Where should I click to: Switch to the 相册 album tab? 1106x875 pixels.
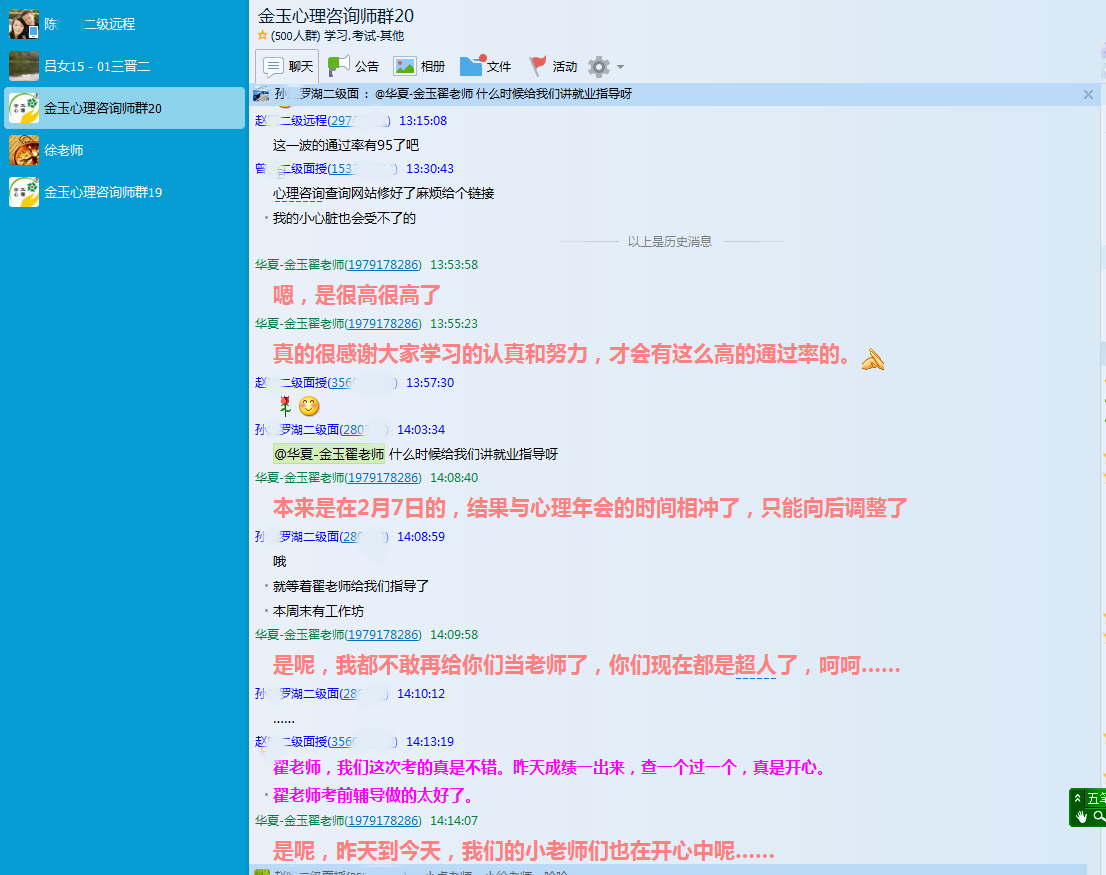(x=419, y=67)
